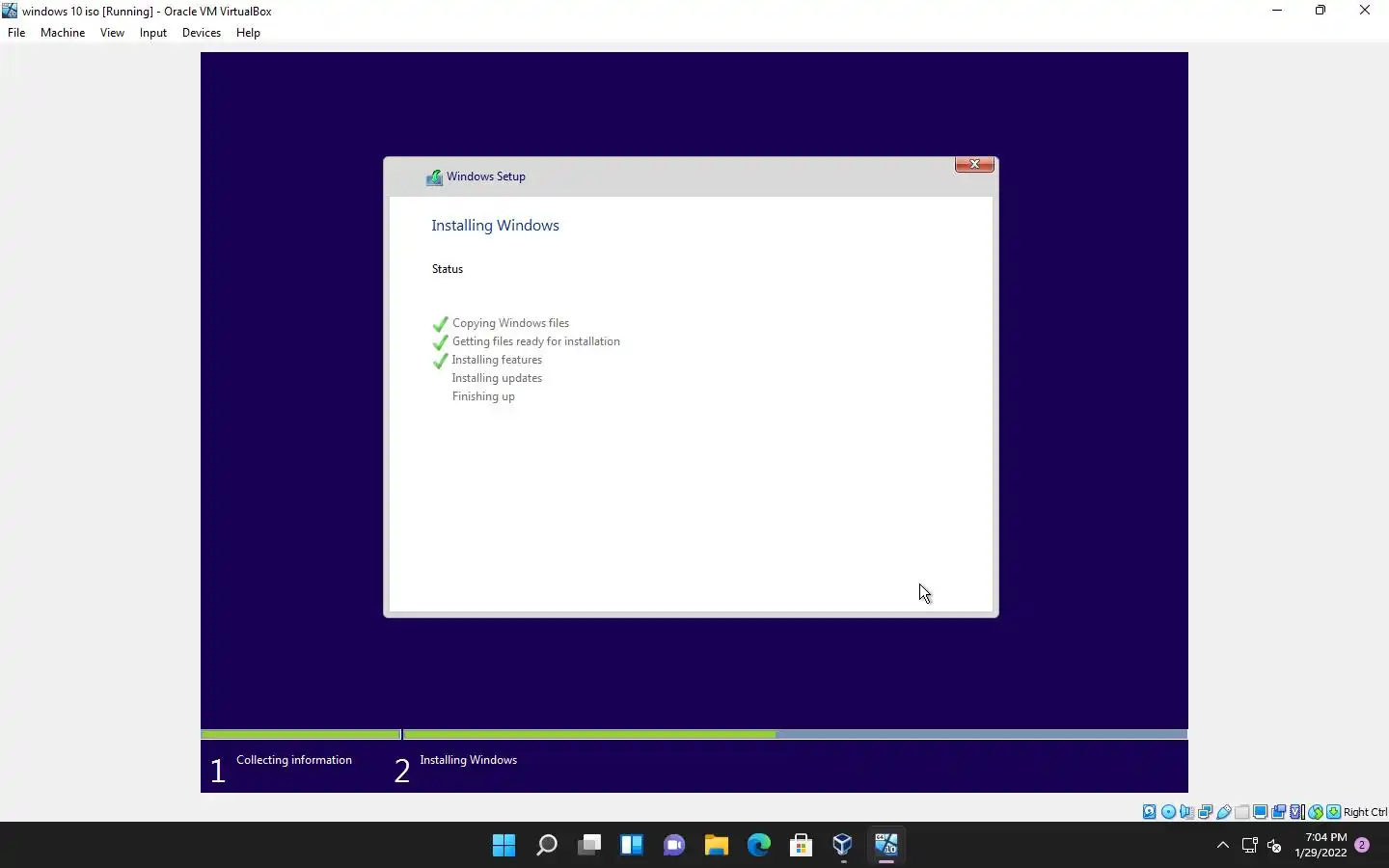Open the Windows Start menu
The image size is (1389, 868).
[504, 846]
